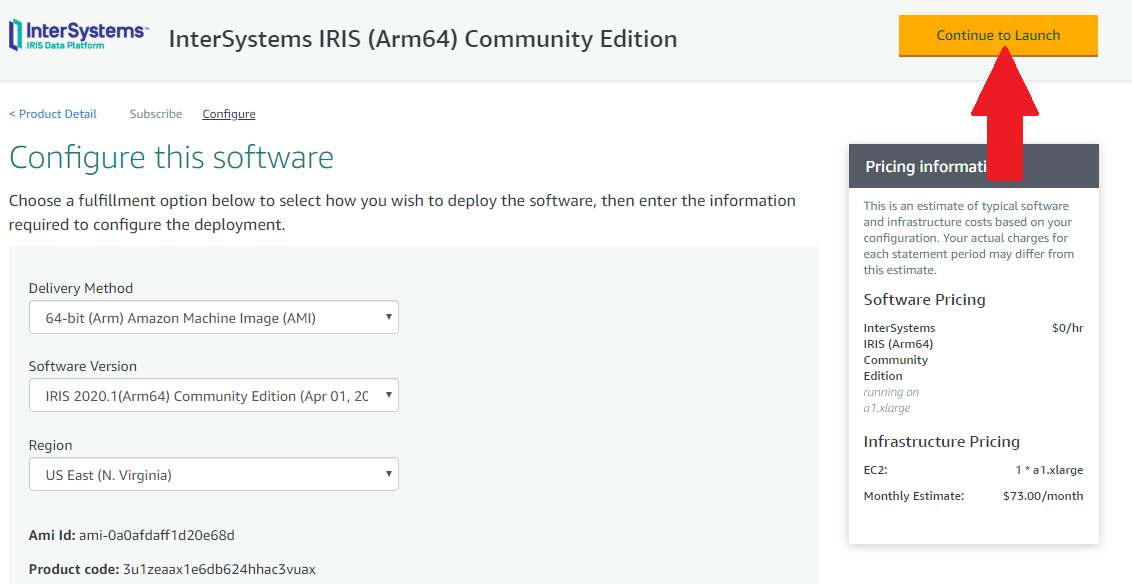Viewport: 1132px width, 584px height.
Task: Click the Region field label
Action: pos(51,445)
